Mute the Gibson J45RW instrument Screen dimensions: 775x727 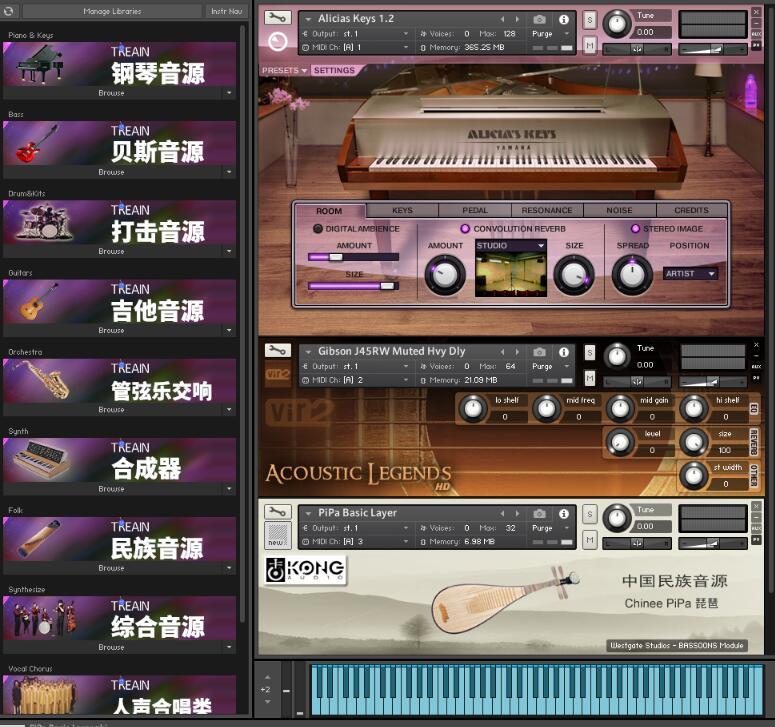point(589,377)
